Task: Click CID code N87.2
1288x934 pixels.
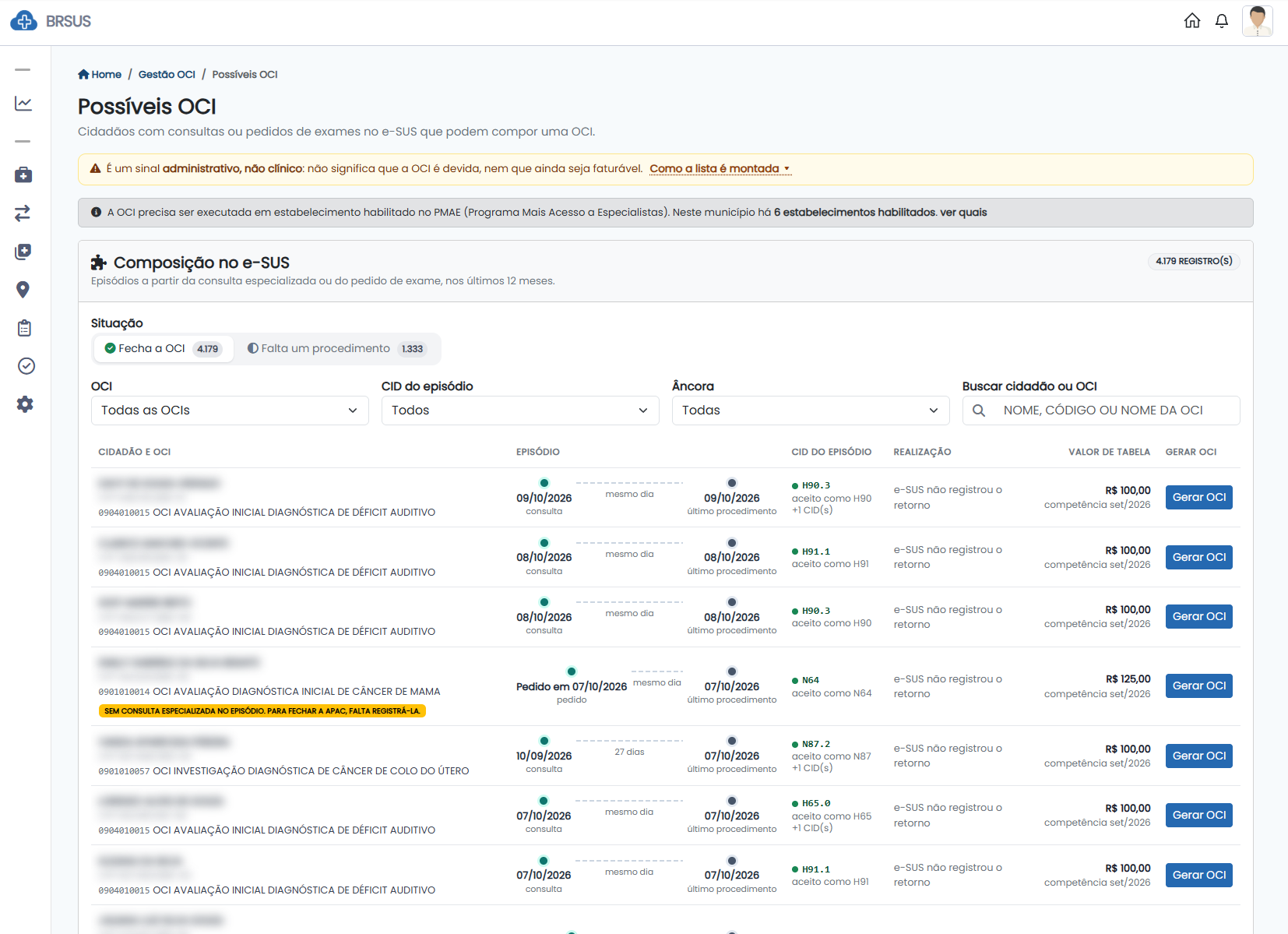Action: coord(816,744)
